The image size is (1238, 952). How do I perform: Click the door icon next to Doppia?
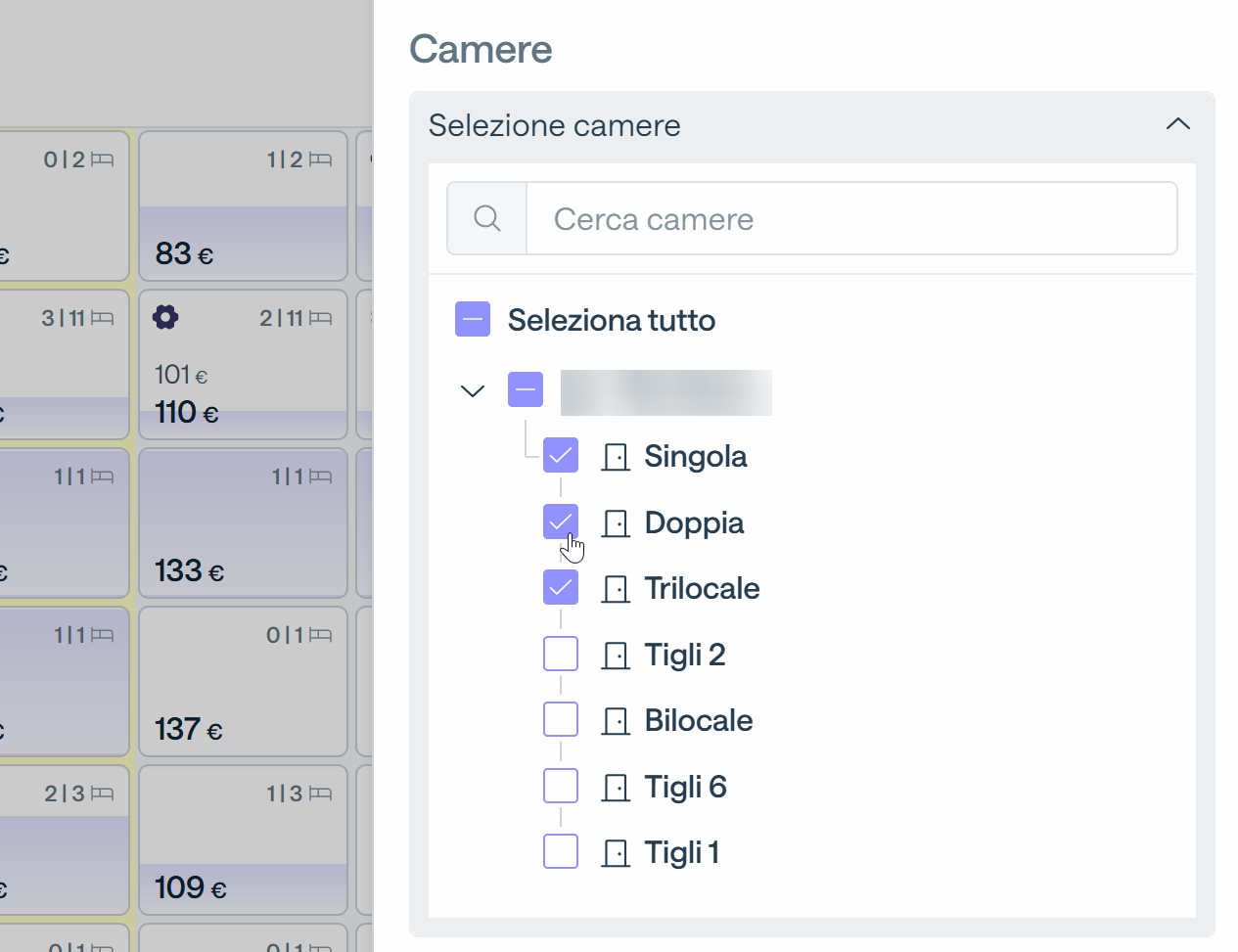click(x=616, y=523)
